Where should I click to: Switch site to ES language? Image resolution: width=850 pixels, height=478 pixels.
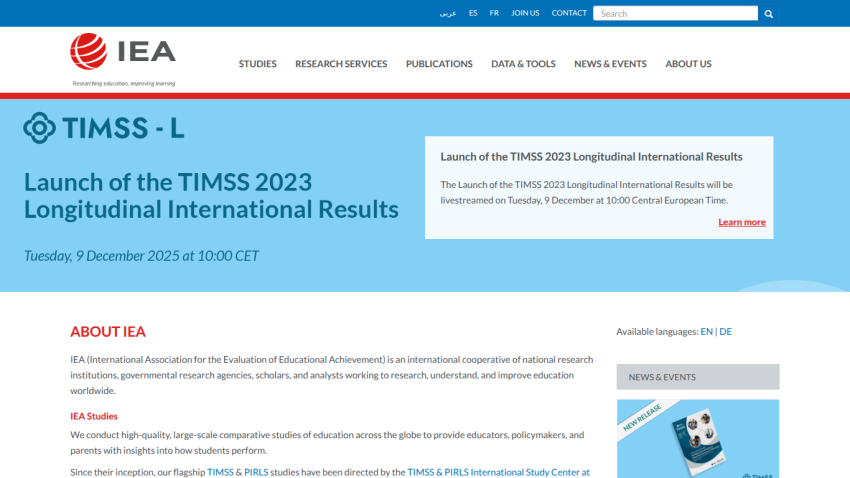(473, 13)
